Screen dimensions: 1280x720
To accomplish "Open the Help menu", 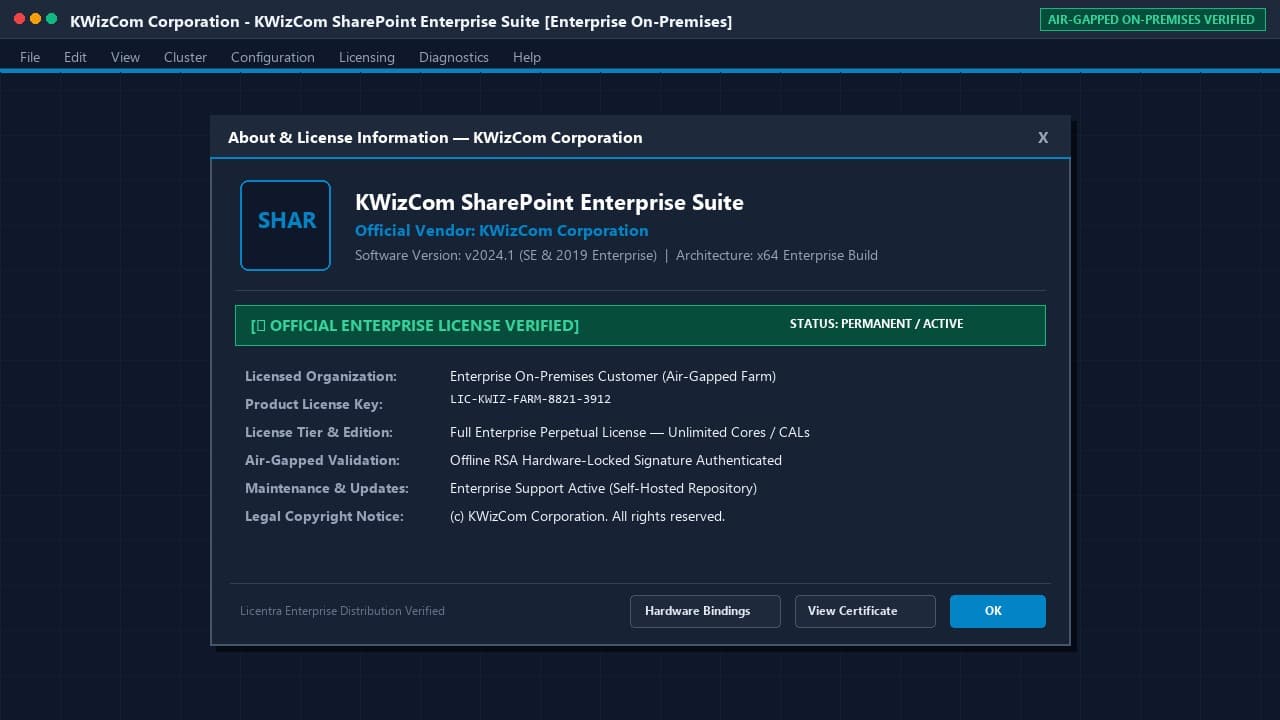I will (x=527, y=57).
